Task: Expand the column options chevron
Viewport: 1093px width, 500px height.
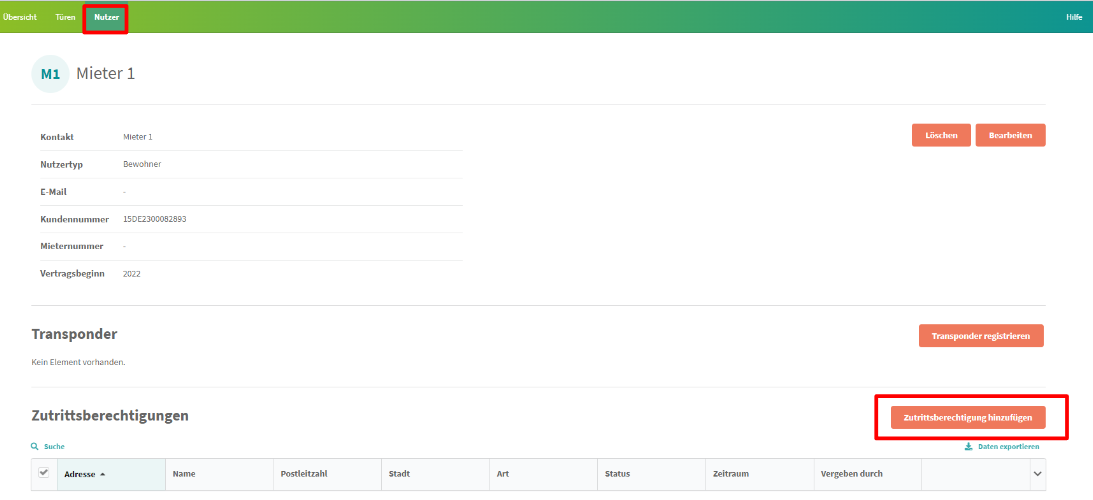Action: (x=1037, y=474)
